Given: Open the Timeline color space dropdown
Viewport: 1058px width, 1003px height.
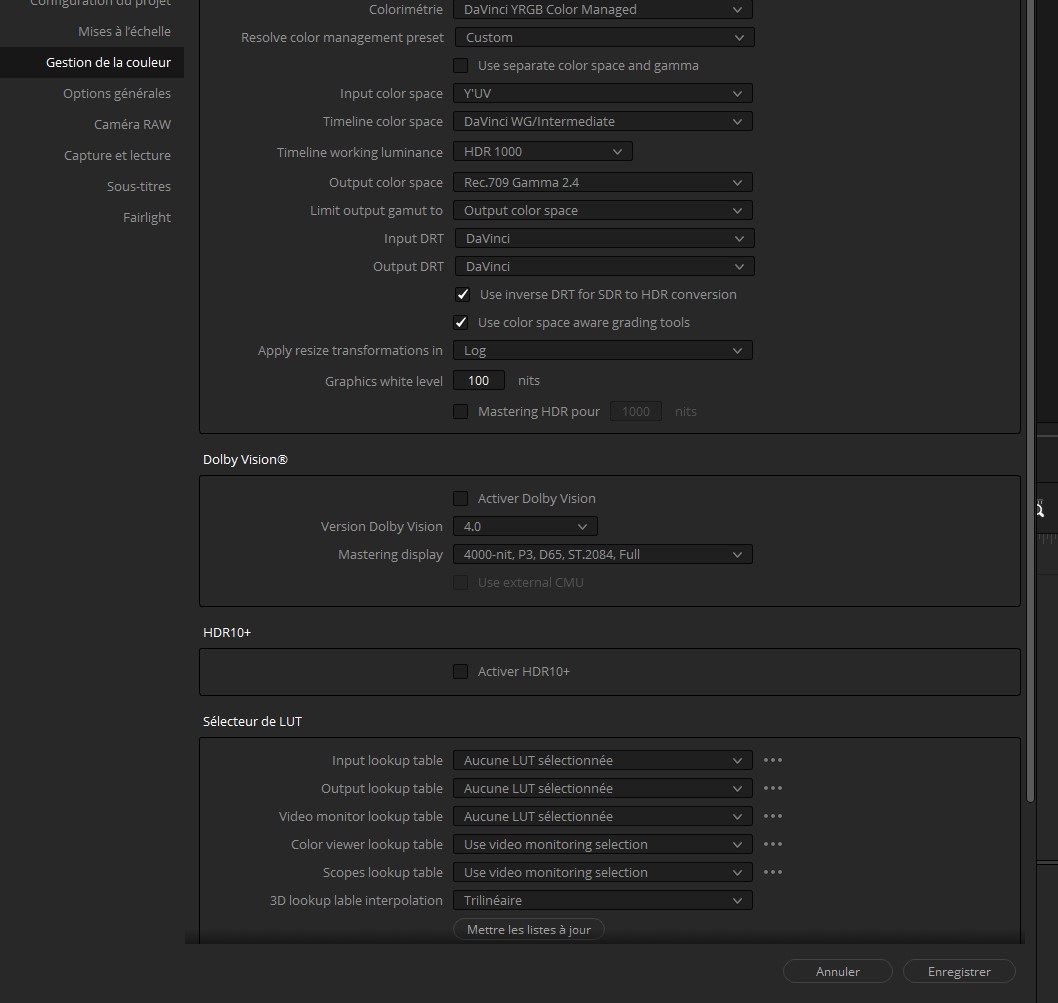Looking at the screenshot, I should pyautogui.click(x=602, y=121).
